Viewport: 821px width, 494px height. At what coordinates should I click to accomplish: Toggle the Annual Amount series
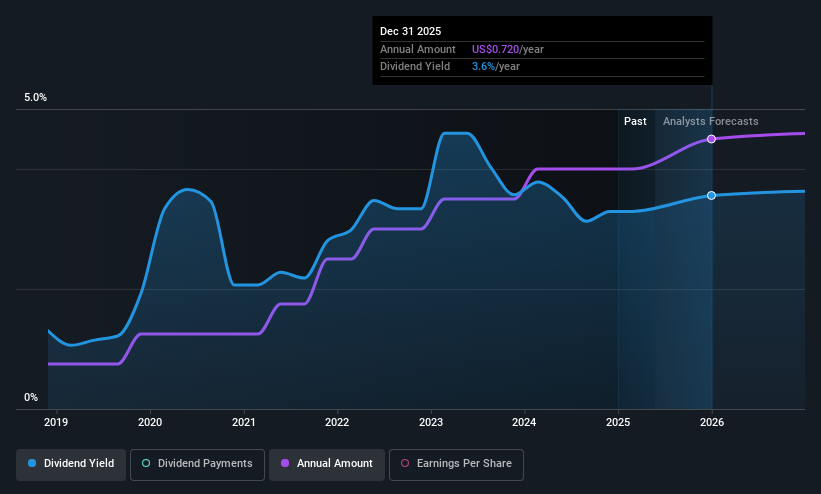pos(327,464)
